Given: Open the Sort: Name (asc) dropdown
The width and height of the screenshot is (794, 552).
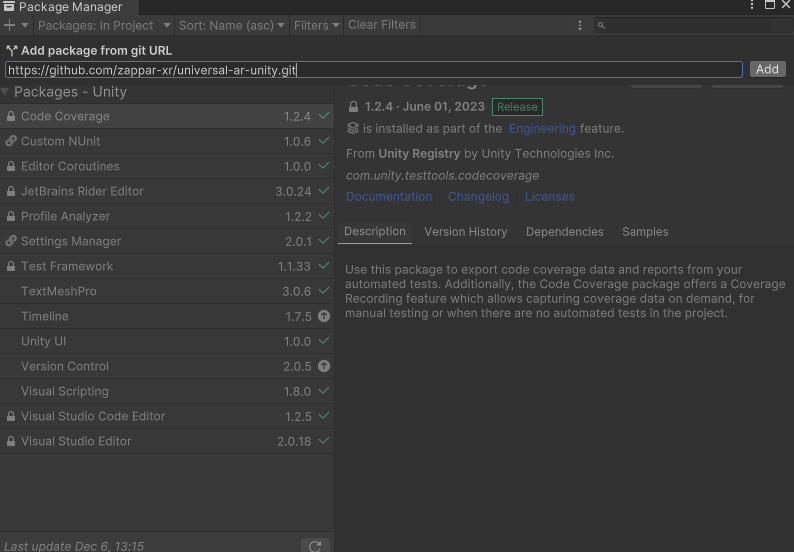Looking at the screenshot, I should coord(232,25).
